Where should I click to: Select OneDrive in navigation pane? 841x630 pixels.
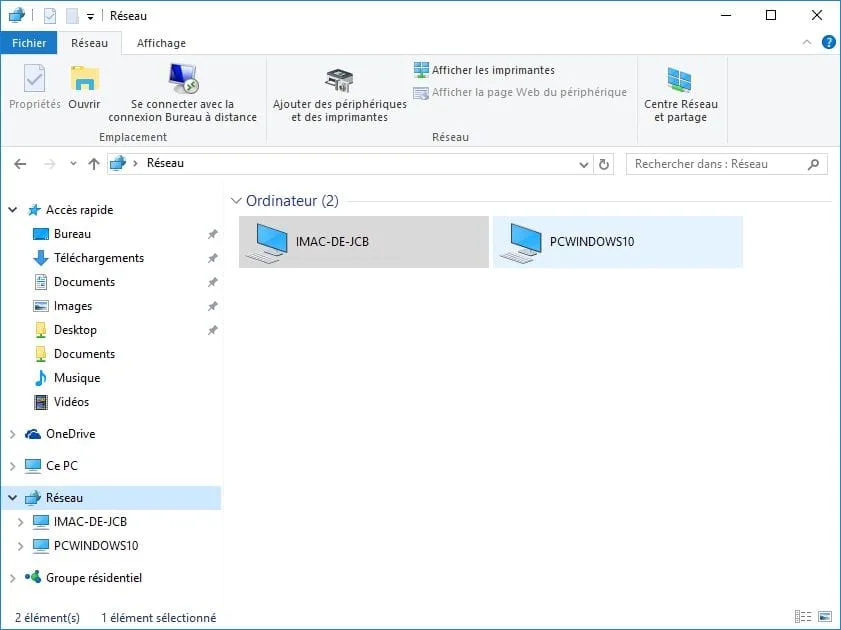(70, 434)
